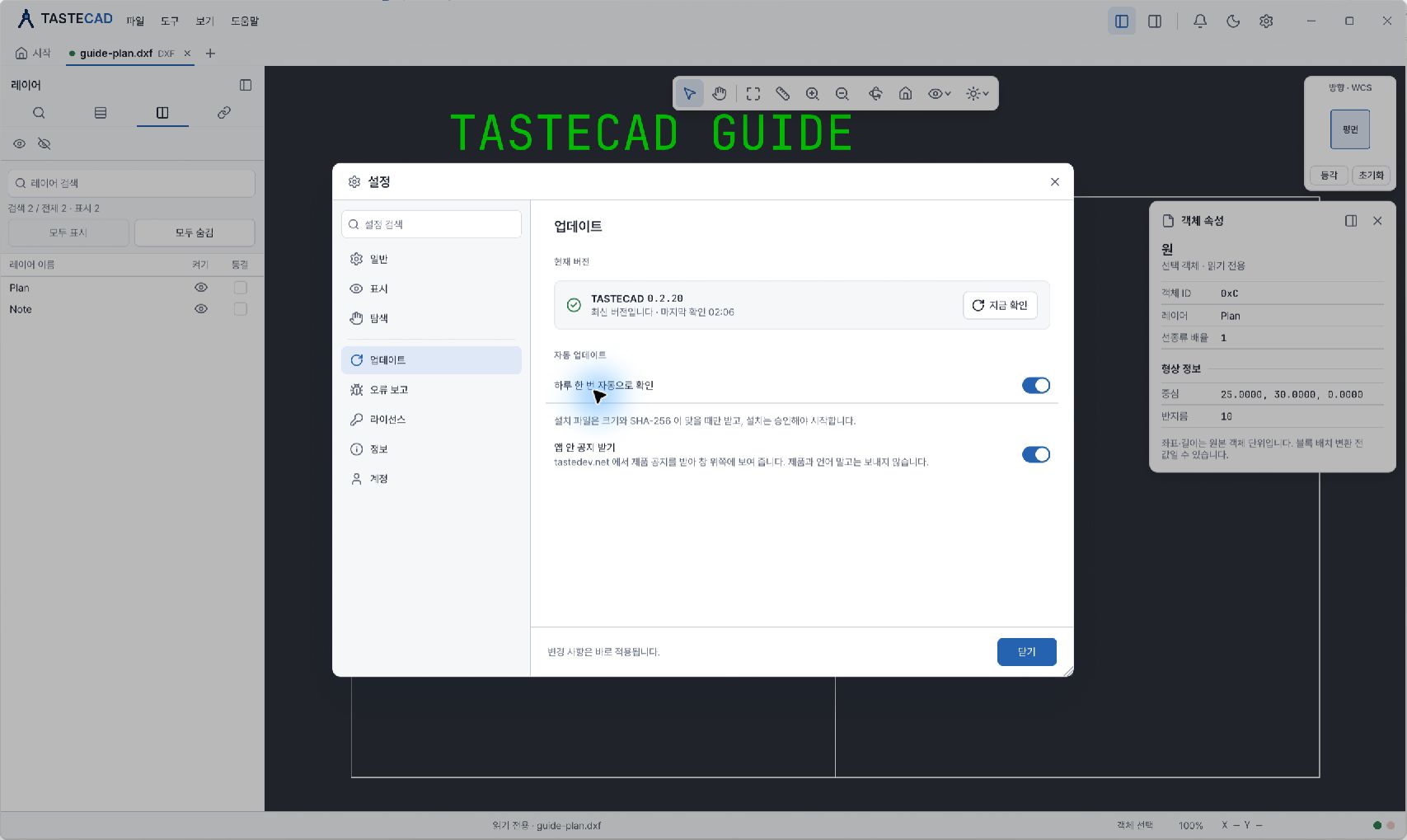Open notifications bell icon
This screenshot has height=840, width=1407.
pos(1200,21)
